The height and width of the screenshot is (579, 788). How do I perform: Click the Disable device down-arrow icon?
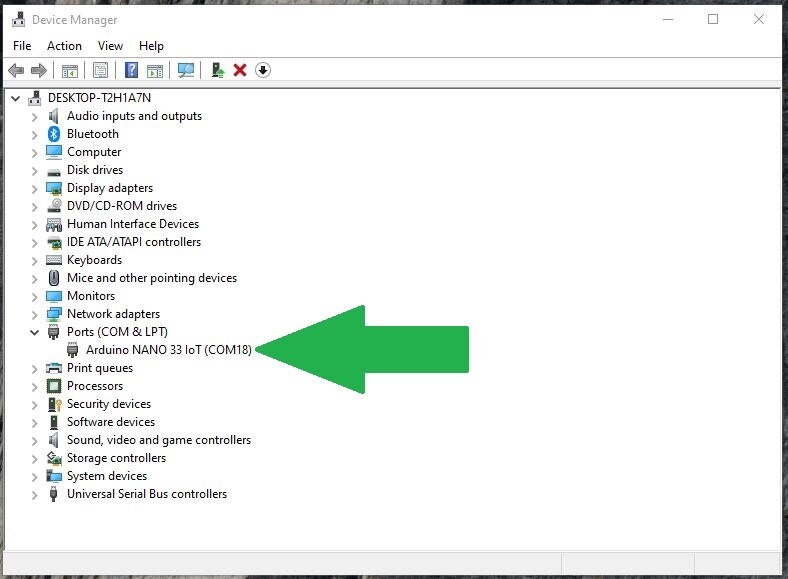(x=263, y=70)
